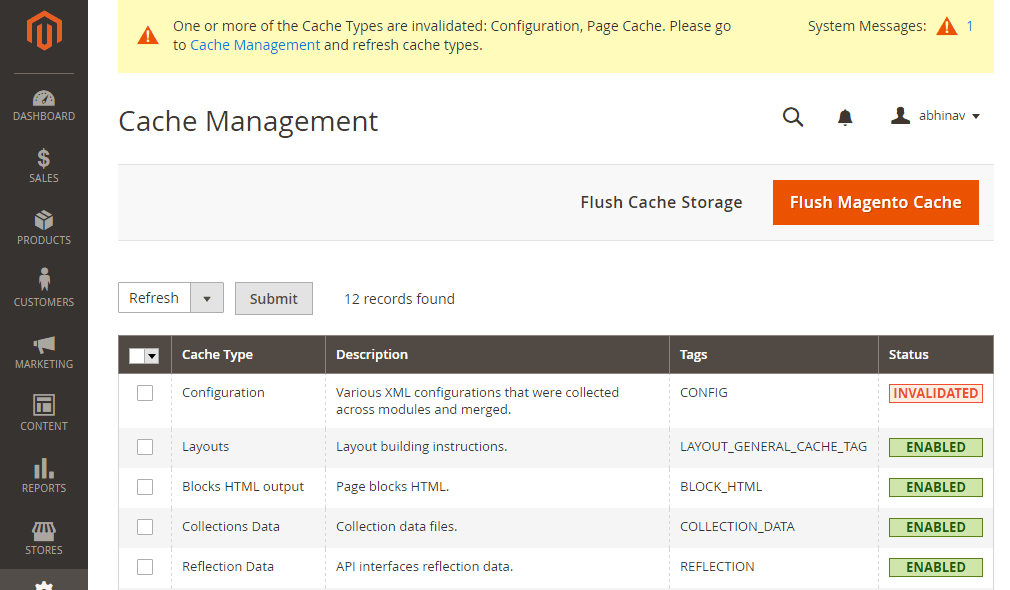
Task: Click the Flush Magento Cache button
Action: [x=875, y=202]
